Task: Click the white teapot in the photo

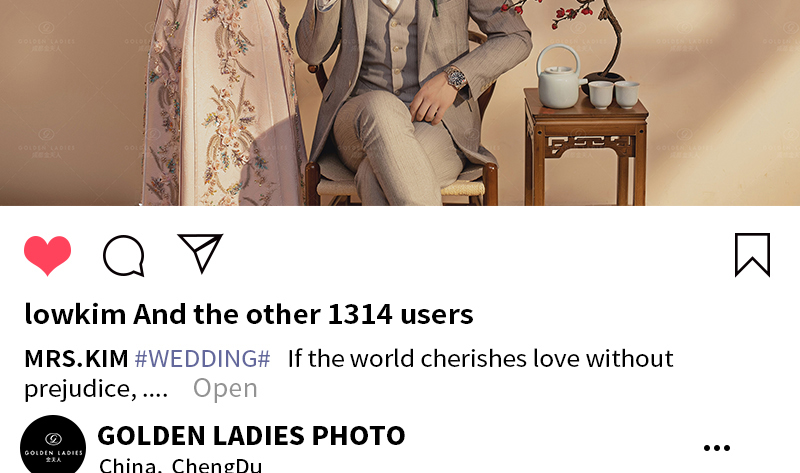Action: click(x=559, y=77)
